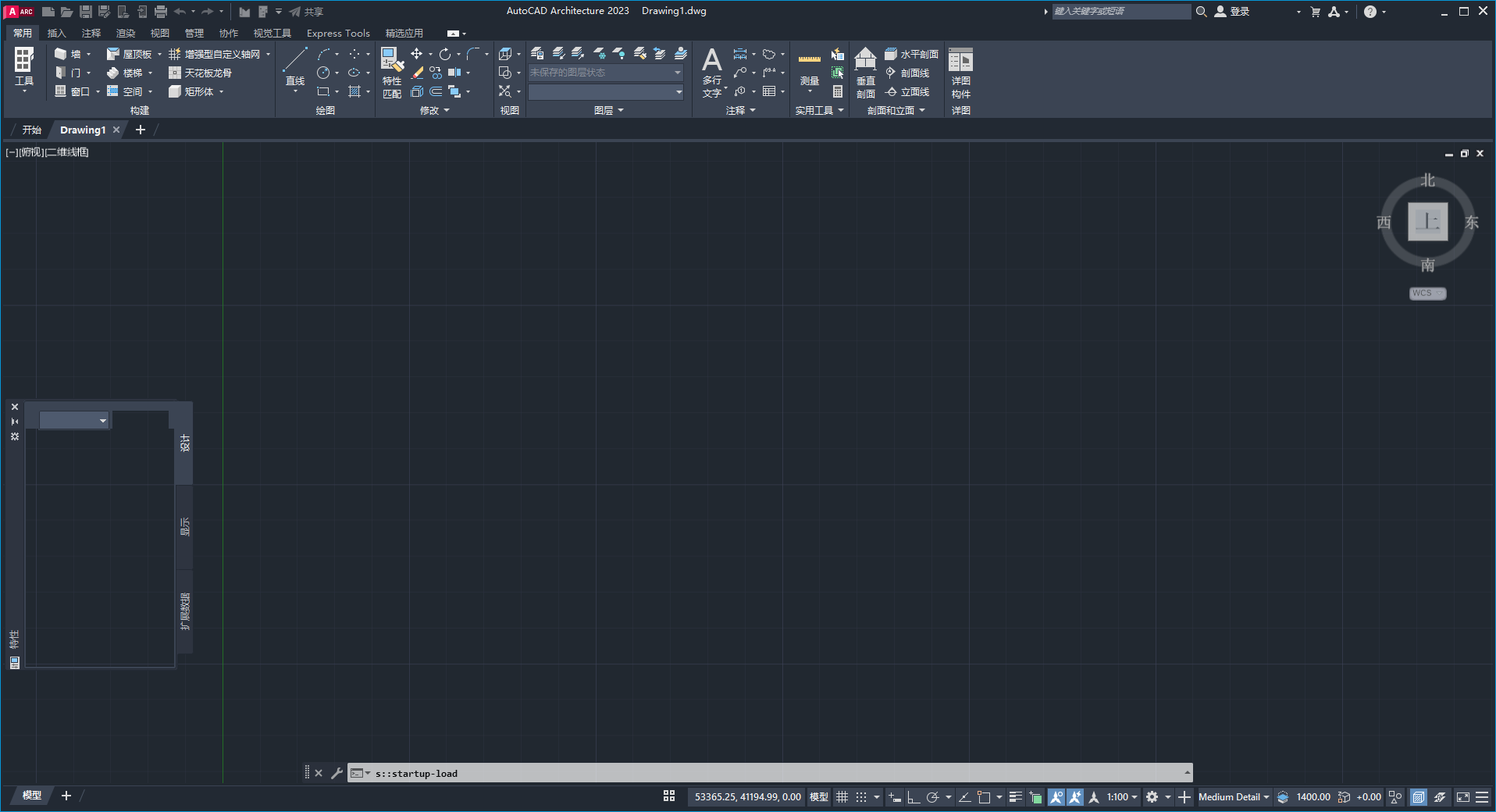
Task: Toggle annotation object visibility in status bar
Action: (x=1056, y=797)
